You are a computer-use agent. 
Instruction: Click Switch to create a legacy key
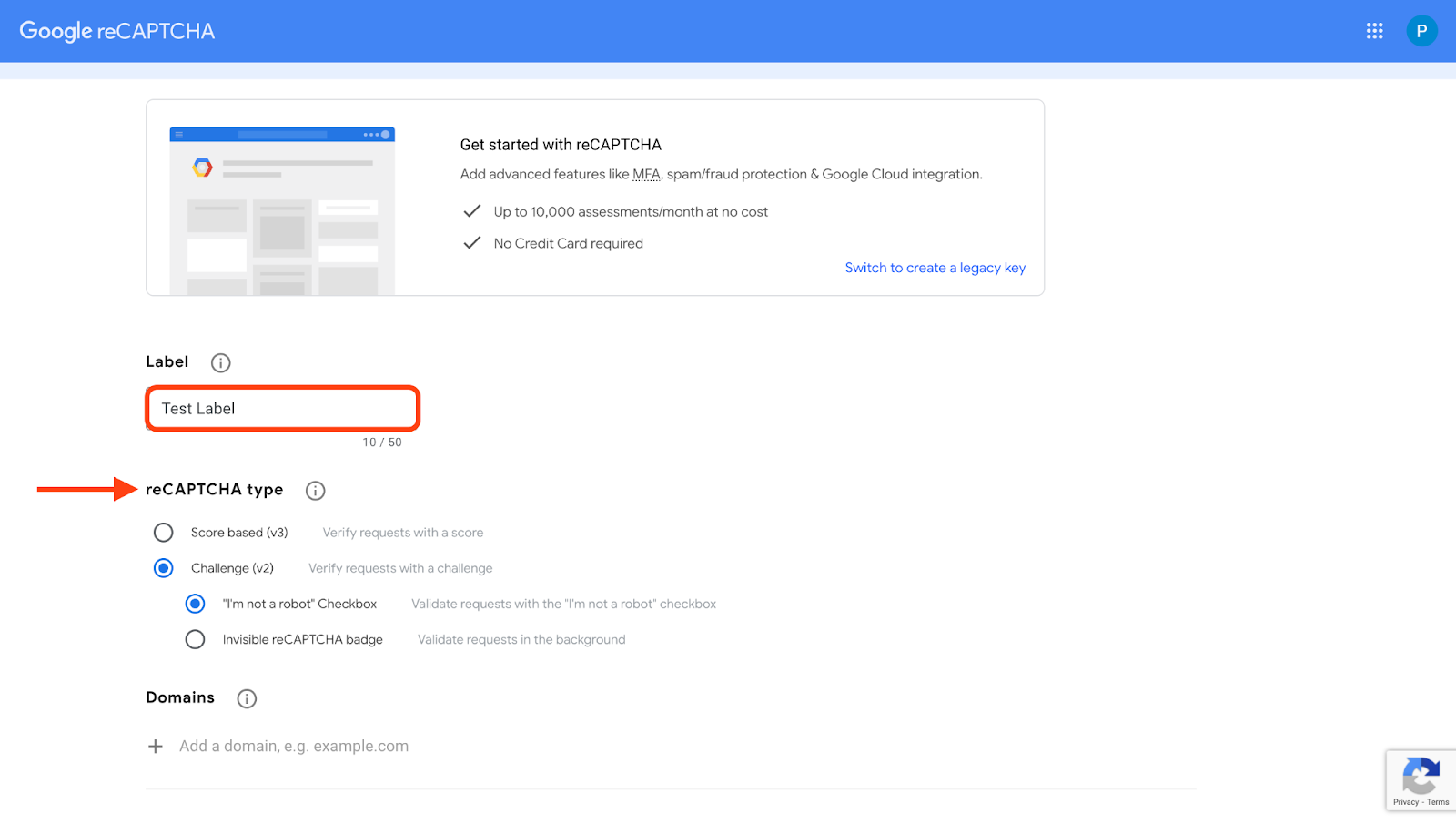[x=935, y=268]
